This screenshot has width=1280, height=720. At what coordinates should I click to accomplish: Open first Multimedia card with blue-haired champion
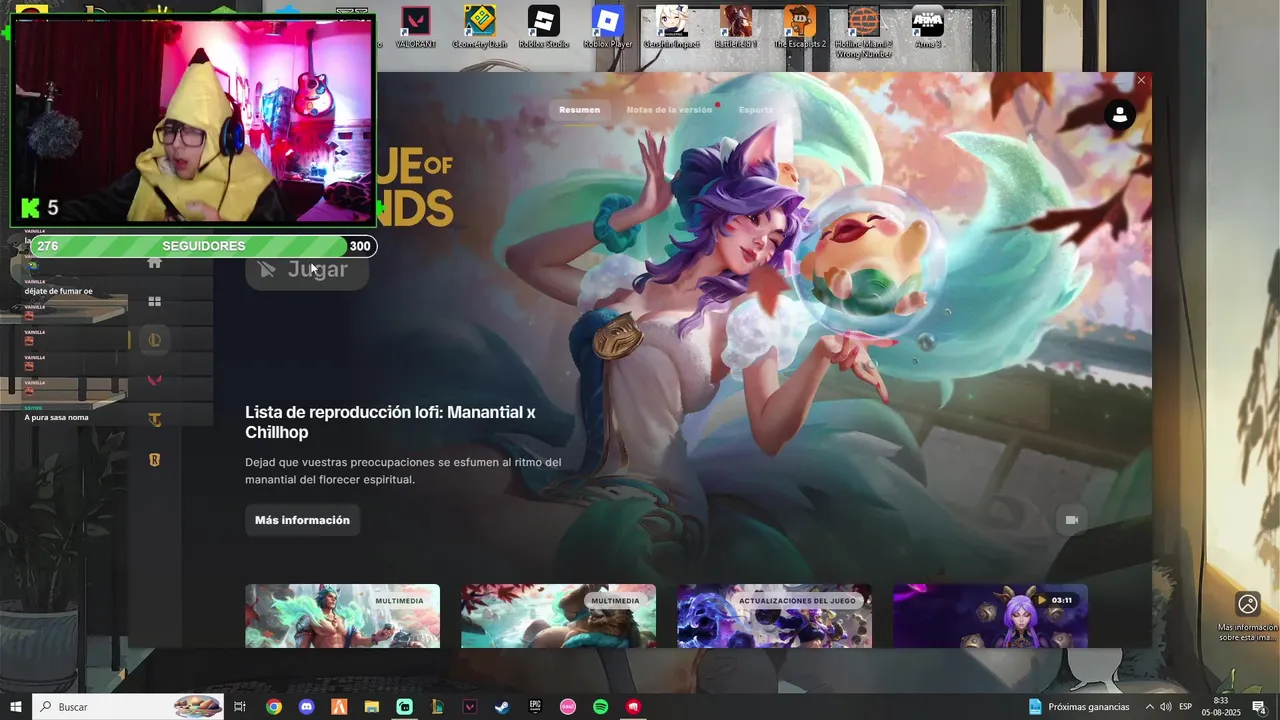click(x=342, y=616)
